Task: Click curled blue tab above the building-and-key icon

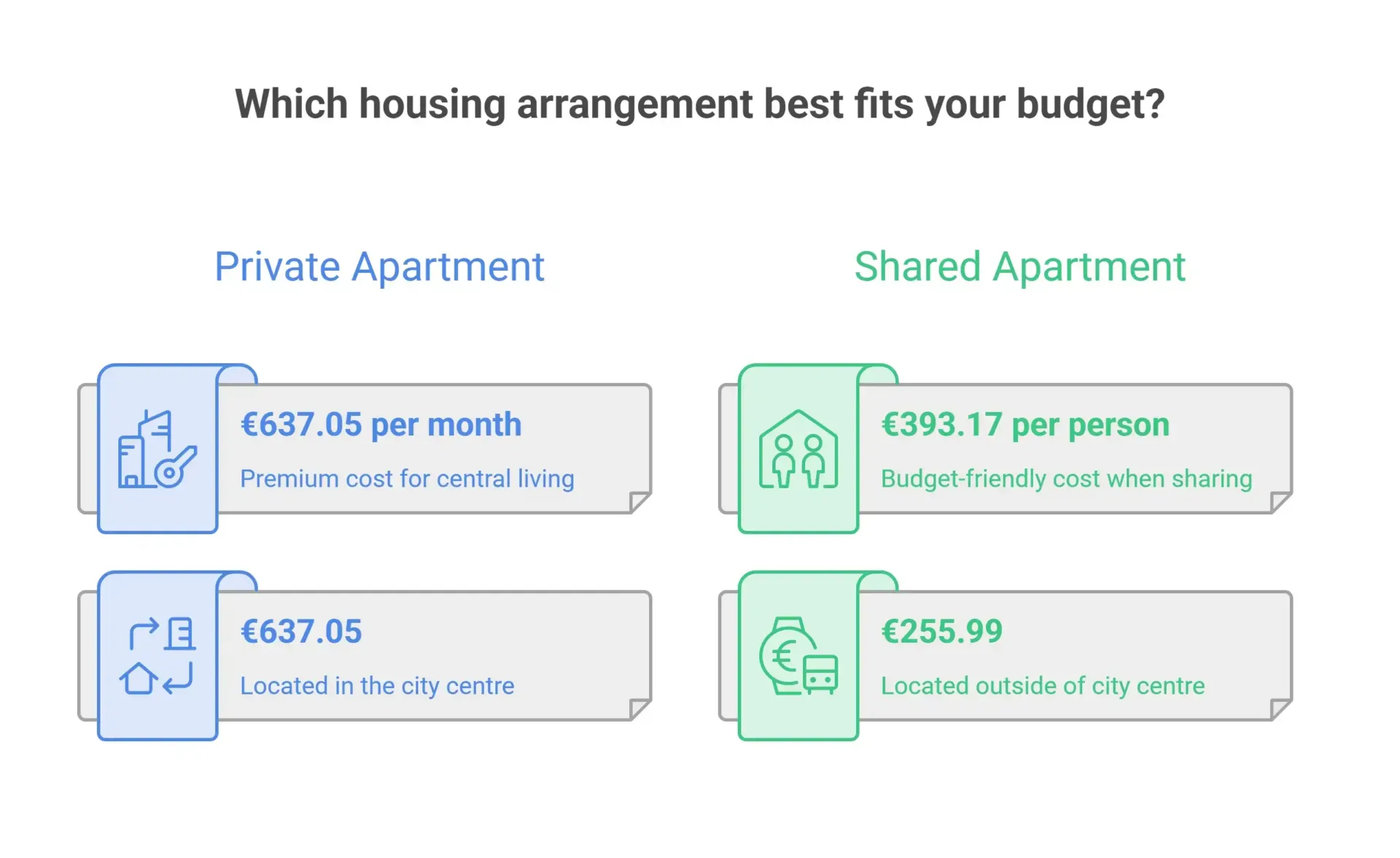Action: (238, 374)
